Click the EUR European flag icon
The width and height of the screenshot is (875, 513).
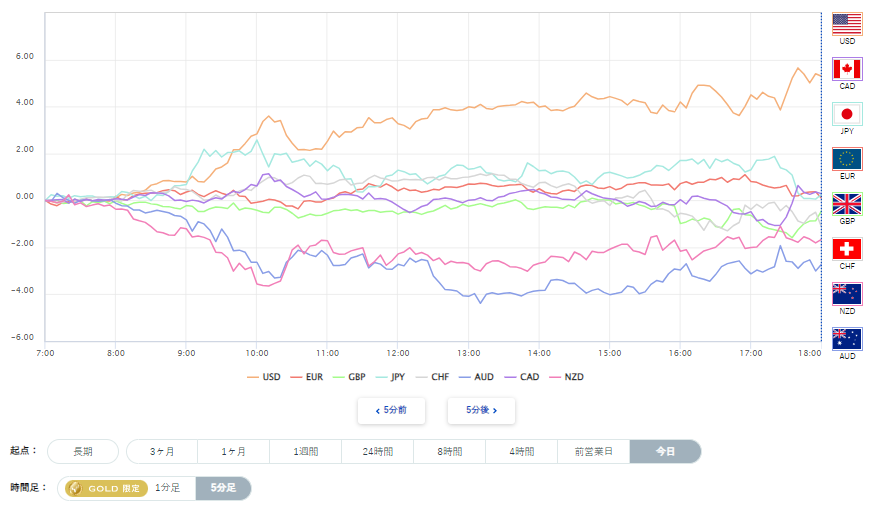coord(847,159)
